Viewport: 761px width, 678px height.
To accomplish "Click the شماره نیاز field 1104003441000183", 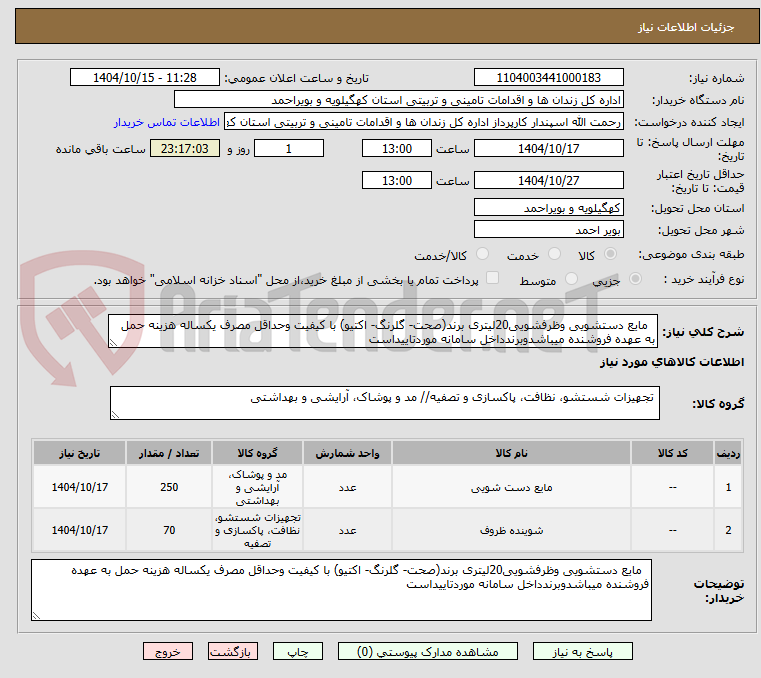I will click(548, 78).
